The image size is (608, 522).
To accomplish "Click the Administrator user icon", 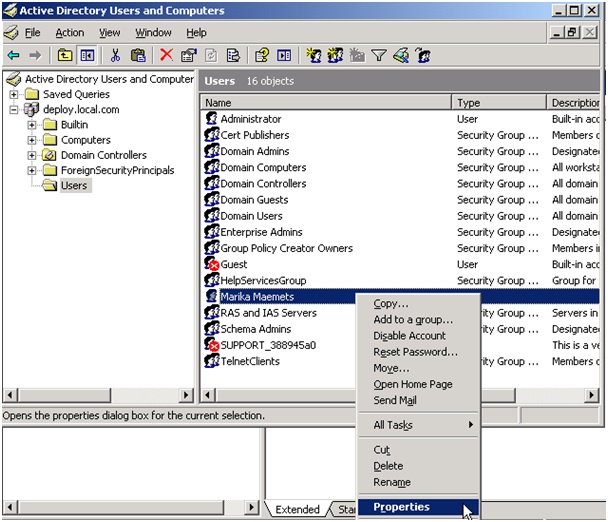I will (211, 118).
